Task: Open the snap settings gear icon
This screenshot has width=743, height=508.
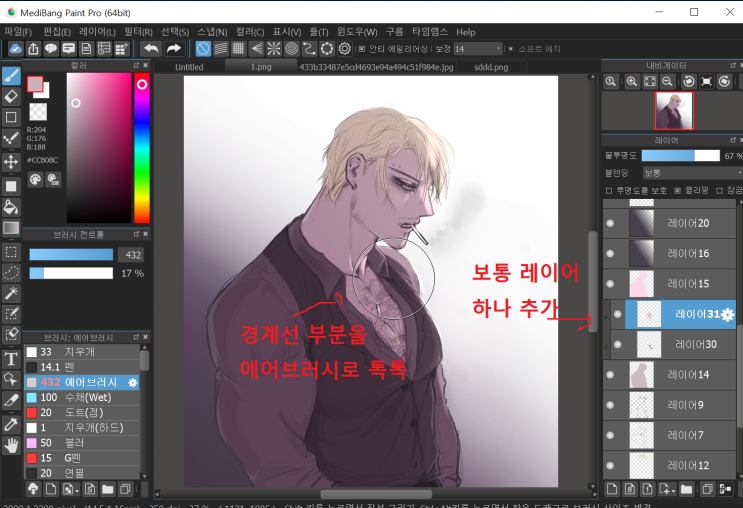Action: pos(345,48)
